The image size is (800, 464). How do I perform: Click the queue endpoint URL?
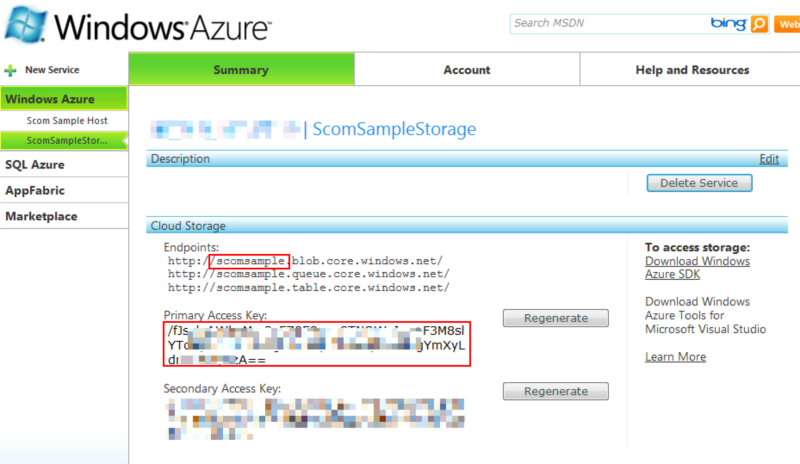tap(309, 274)
